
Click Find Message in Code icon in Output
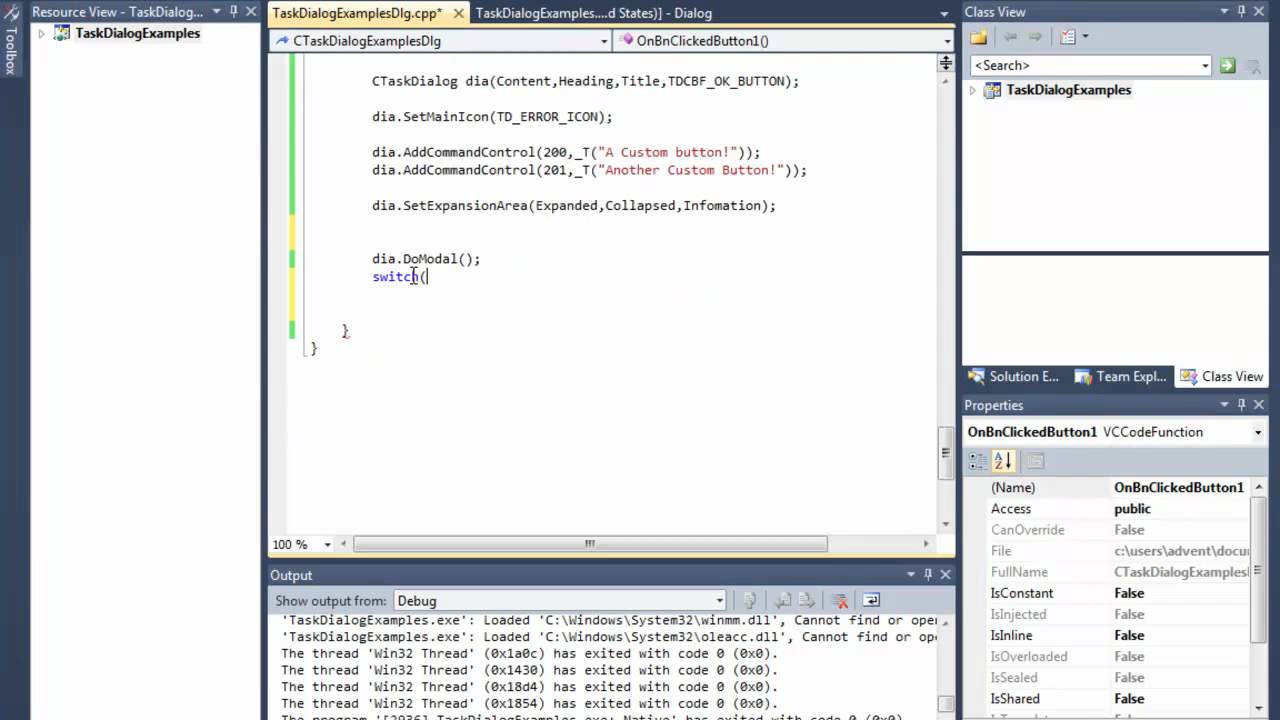pyautogui.click(x=750, y=600)
